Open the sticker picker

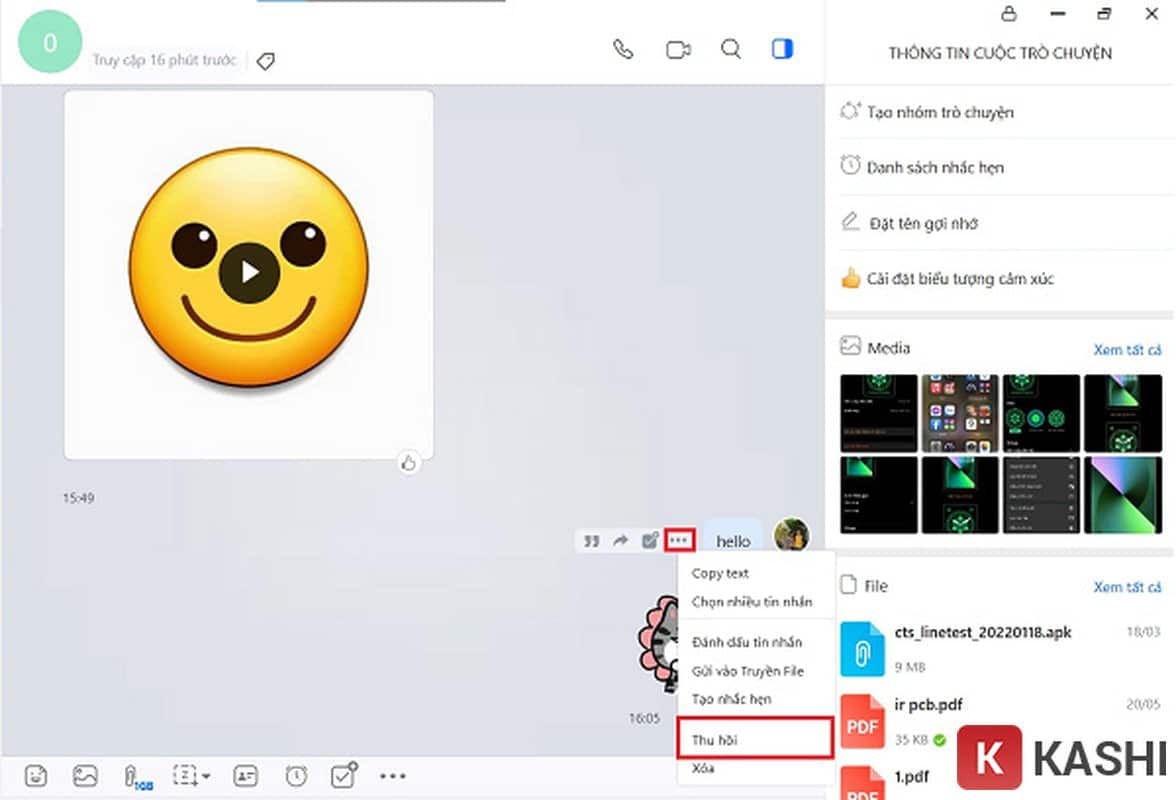coord(36,776)
